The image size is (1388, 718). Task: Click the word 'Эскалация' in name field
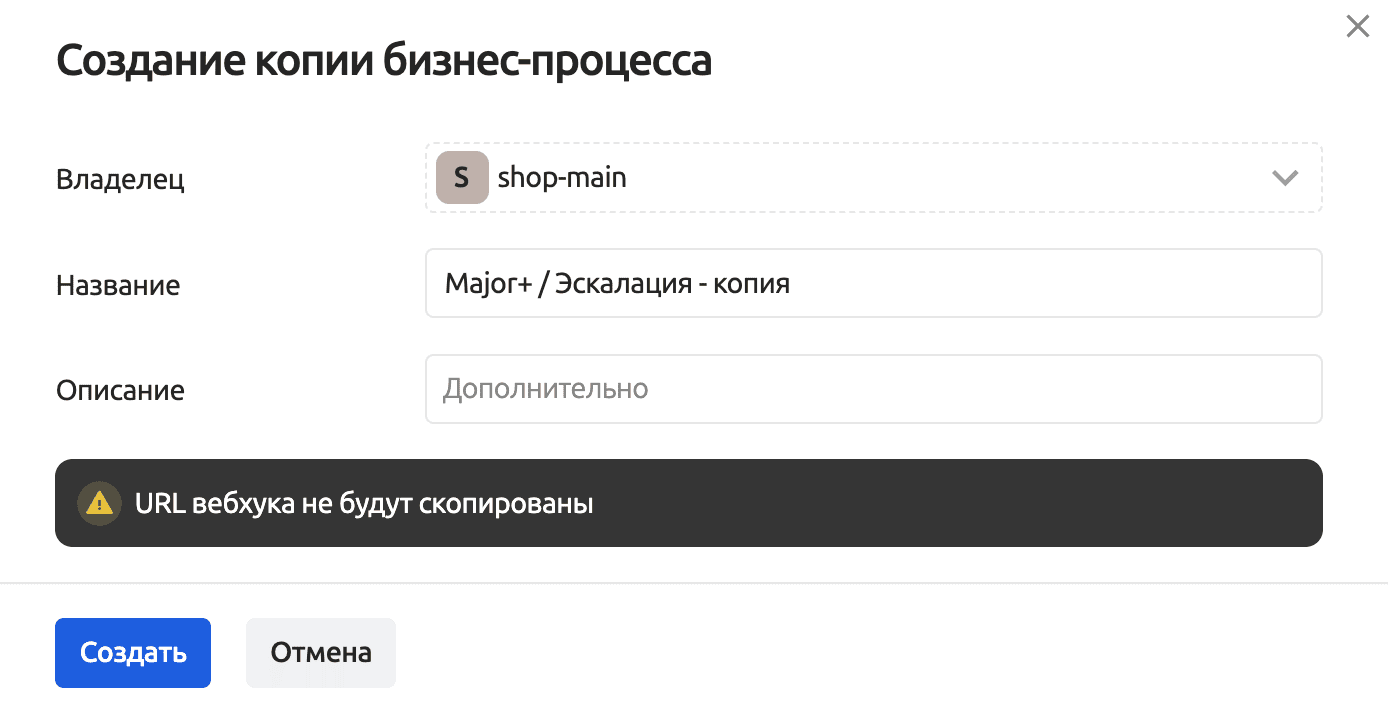[620, 284]
